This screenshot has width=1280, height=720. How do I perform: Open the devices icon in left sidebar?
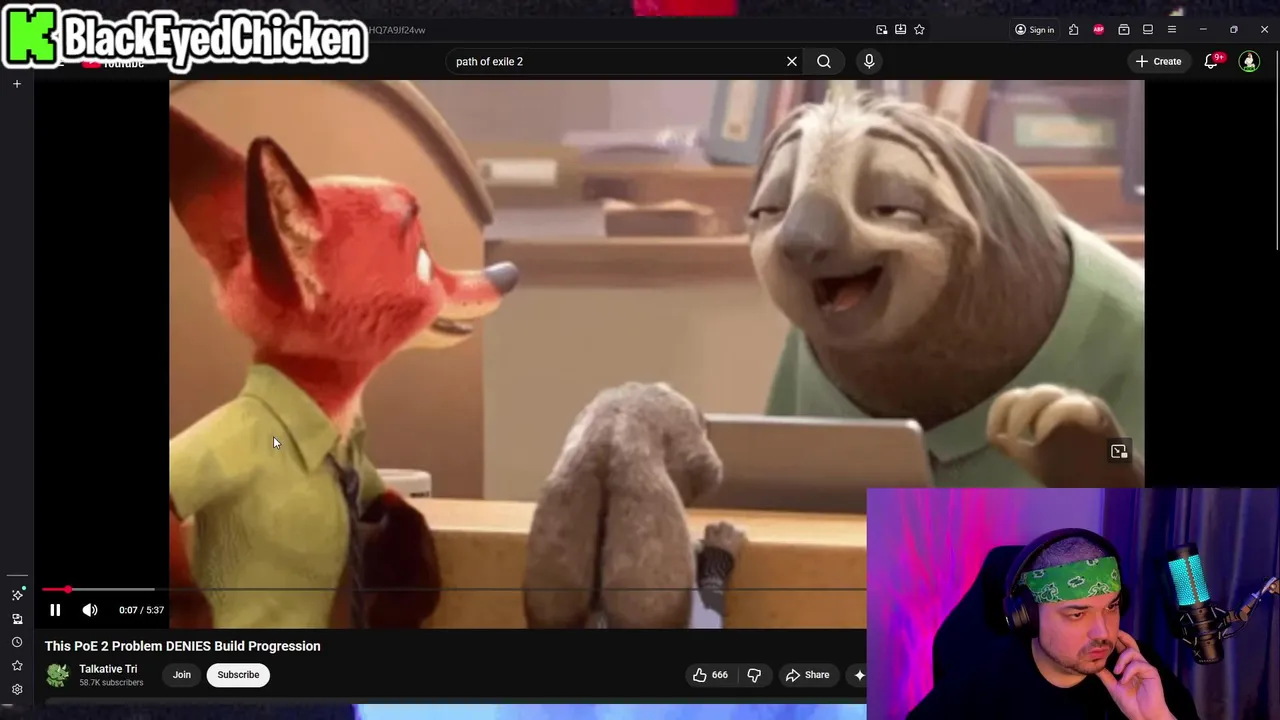click(17, 619)
